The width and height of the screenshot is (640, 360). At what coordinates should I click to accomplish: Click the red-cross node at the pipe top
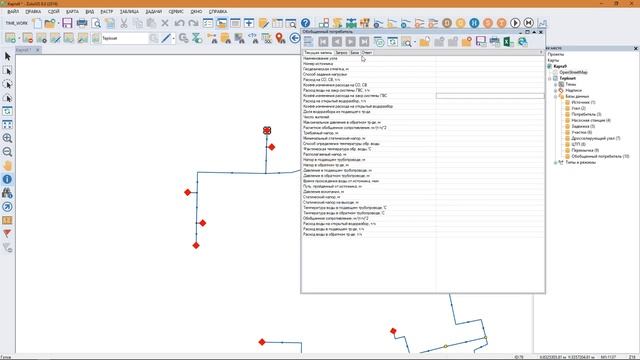(x=267, y=130)
